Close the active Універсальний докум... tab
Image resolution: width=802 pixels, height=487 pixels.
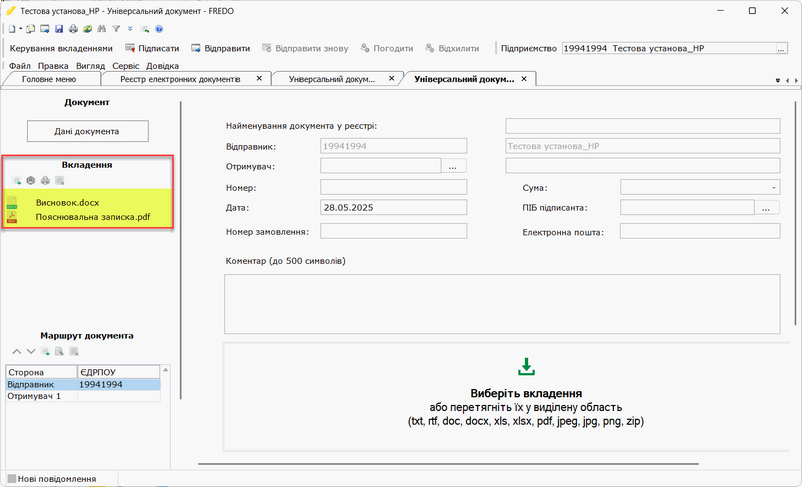[524, 79]
